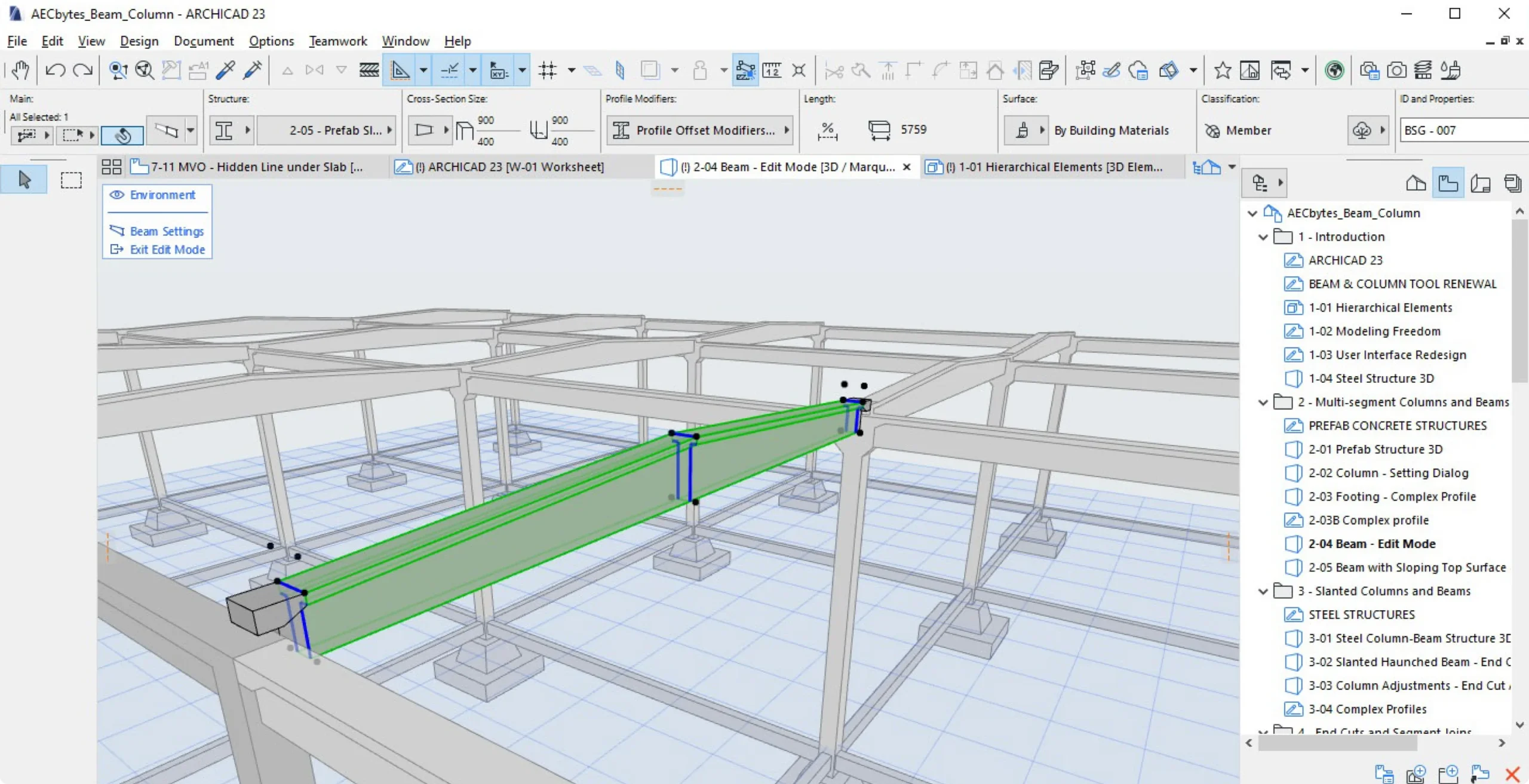Switch to the 7-11 MVO Hidden Line tab
This screenshot has height=784, width=1529.
[x=257, y=167]
